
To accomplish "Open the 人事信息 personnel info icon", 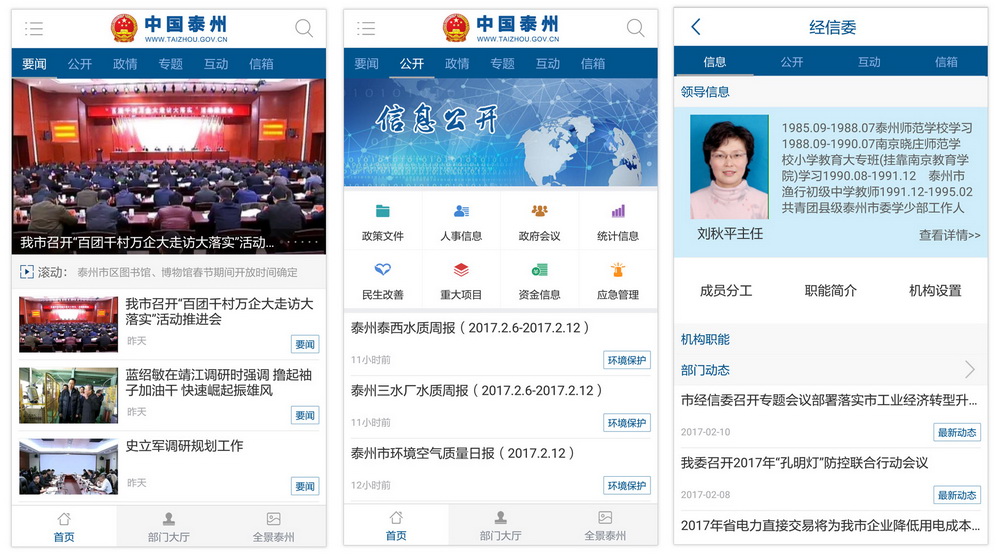I will 461,212.
